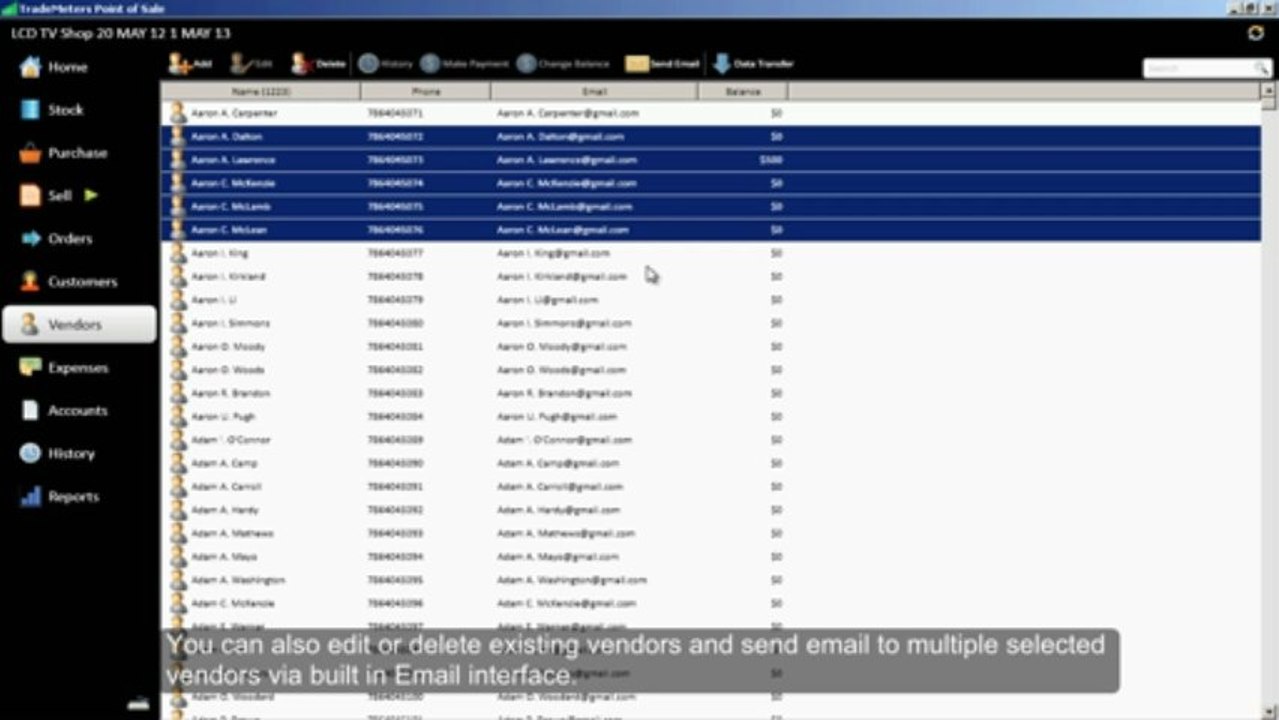This screenshot has width=1279, height=720.
Task: Select the Aaron O. Moody row
Action: (x=711, y=347)
